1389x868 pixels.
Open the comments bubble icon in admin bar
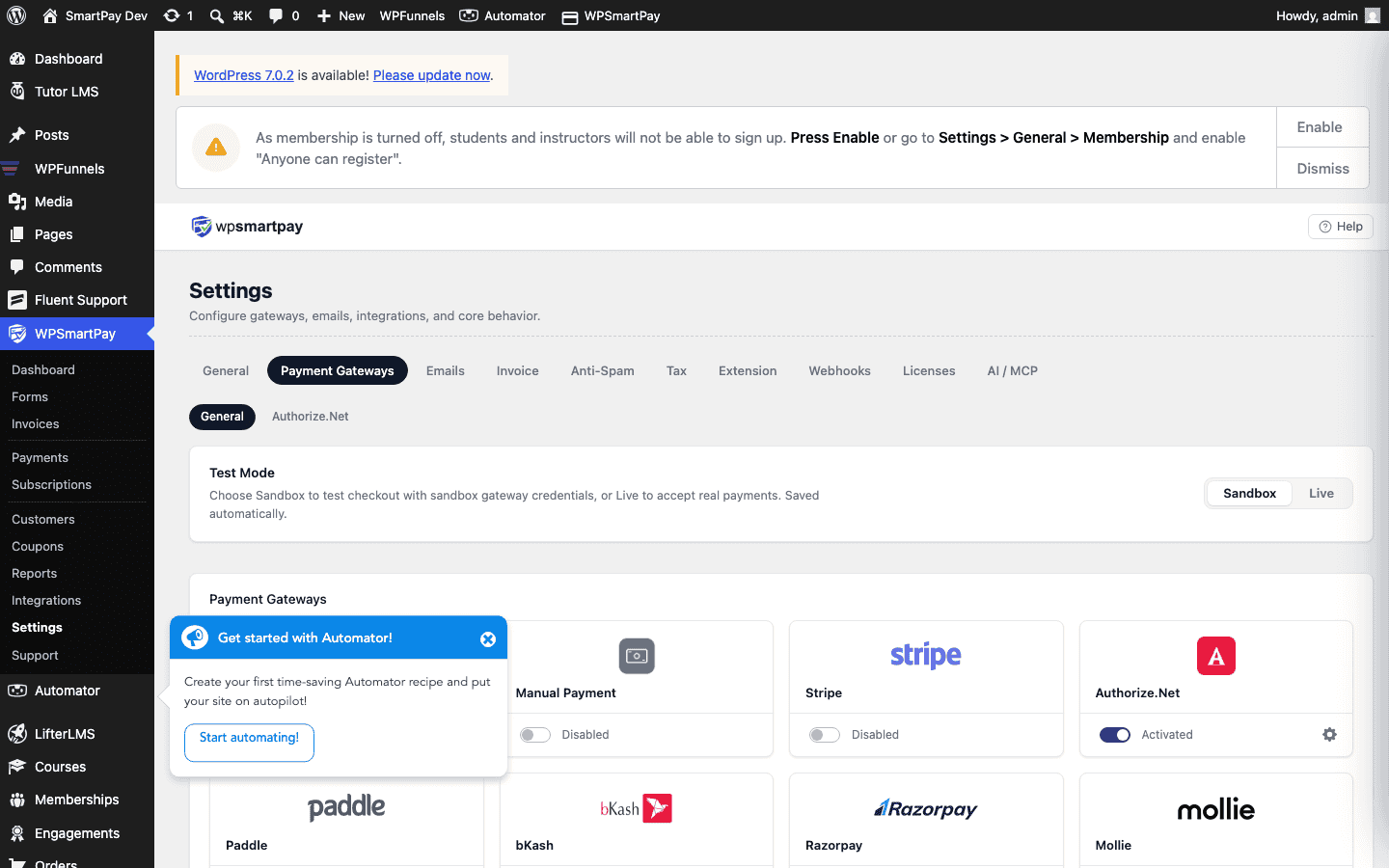[276, 15]
